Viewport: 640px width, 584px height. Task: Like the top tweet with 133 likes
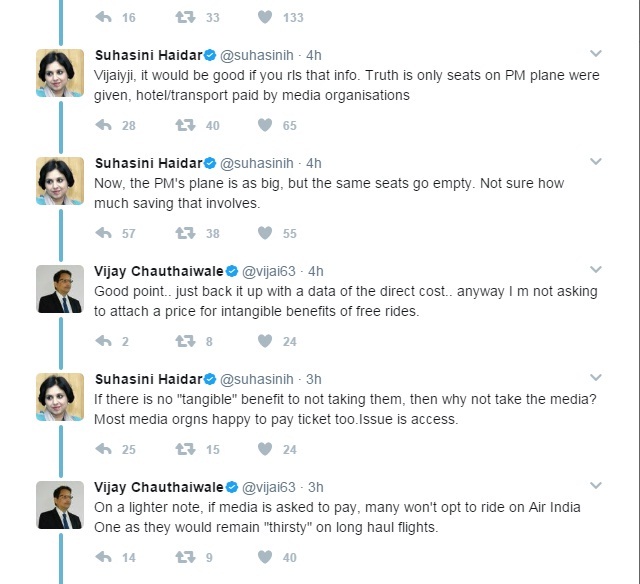265,17
